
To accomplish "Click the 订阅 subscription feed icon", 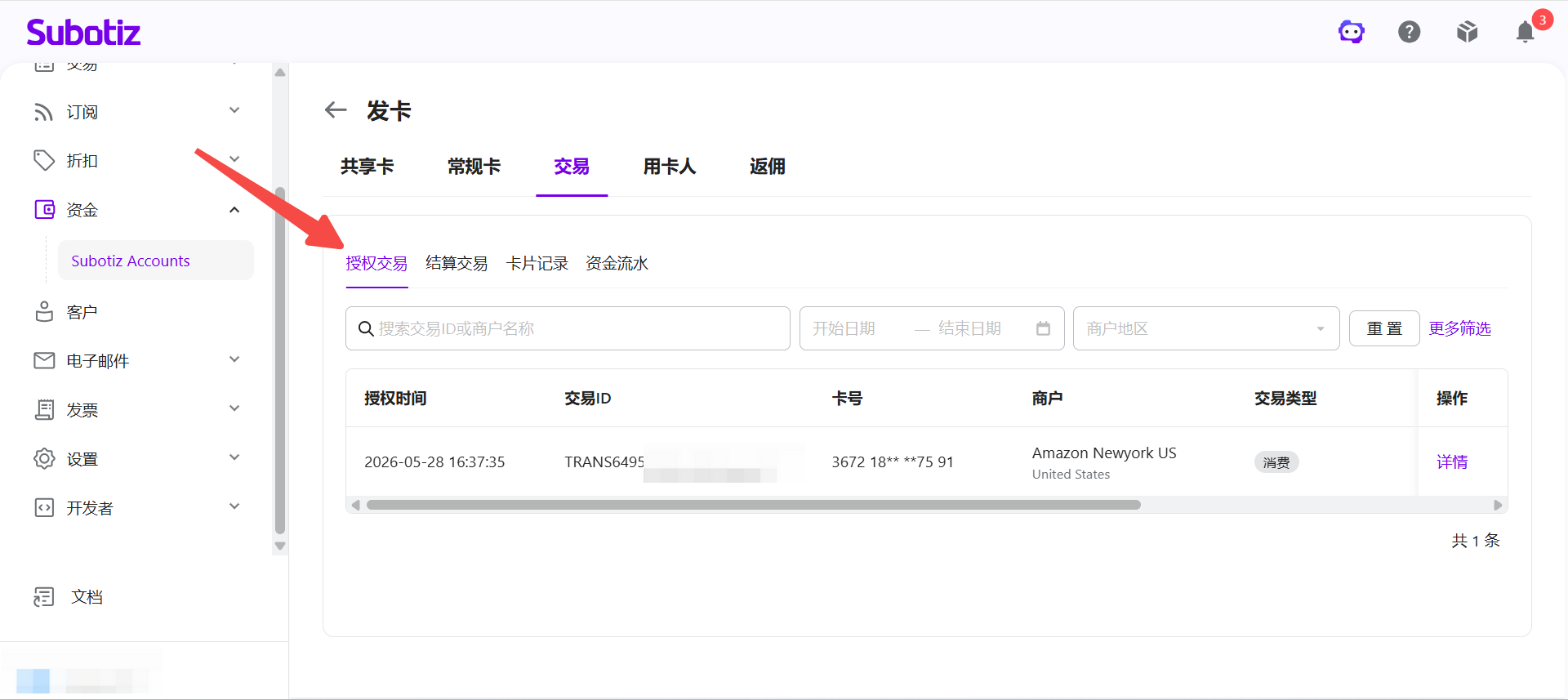I will tap(44, 112).
